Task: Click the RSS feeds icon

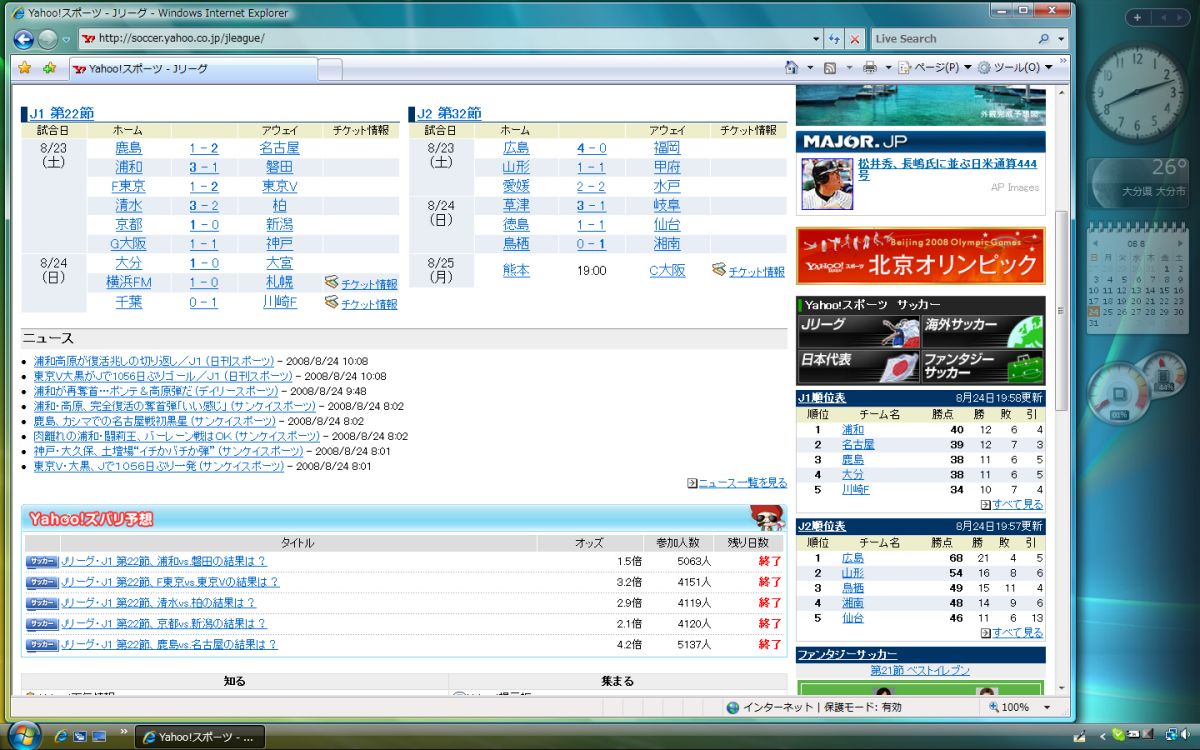Action: (830, 68)
